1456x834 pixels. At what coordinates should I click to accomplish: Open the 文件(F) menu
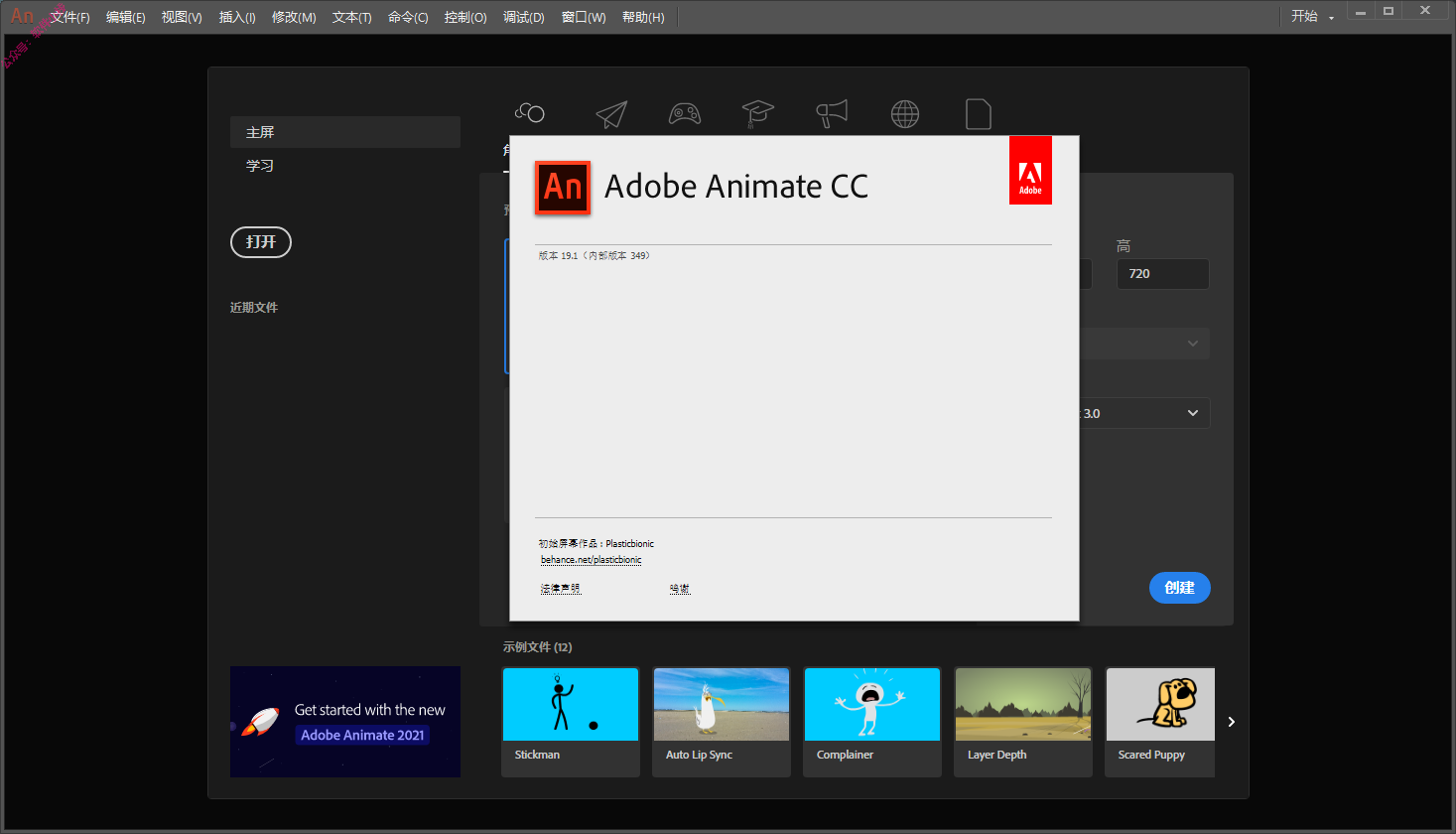pyautogui.click(x=69, y=17)
